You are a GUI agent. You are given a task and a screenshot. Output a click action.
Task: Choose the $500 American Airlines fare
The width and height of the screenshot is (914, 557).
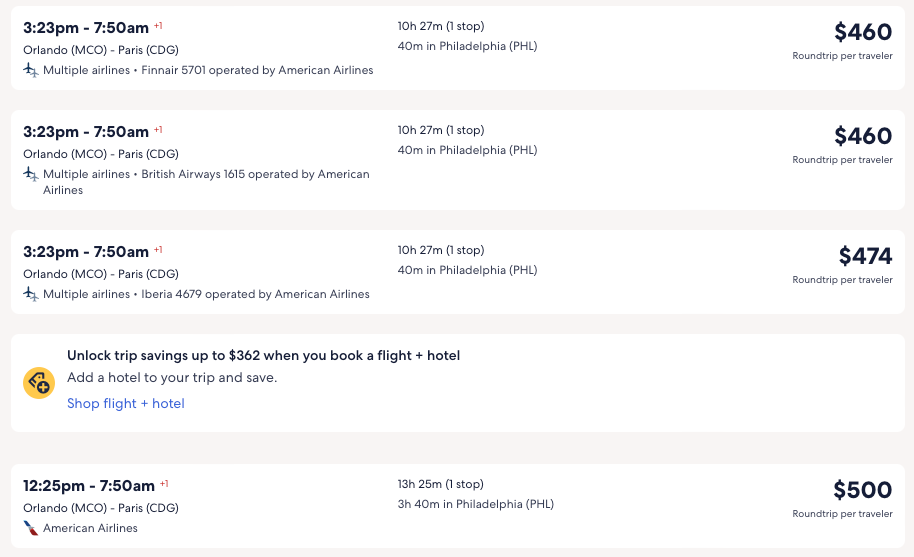click(x=862, y=490)
